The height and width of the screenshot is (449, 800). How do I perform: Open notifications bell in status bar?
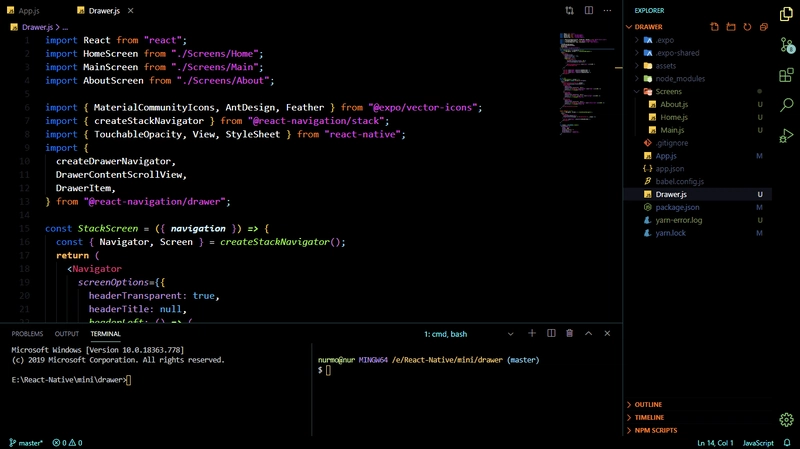(x=787, y=443)
